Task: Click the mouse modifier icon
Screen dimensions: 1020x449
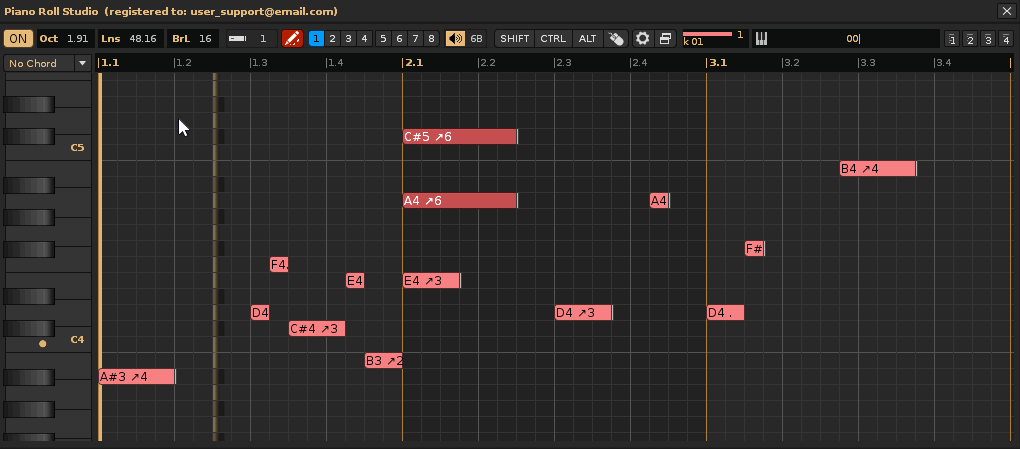Action: [616, 39]
